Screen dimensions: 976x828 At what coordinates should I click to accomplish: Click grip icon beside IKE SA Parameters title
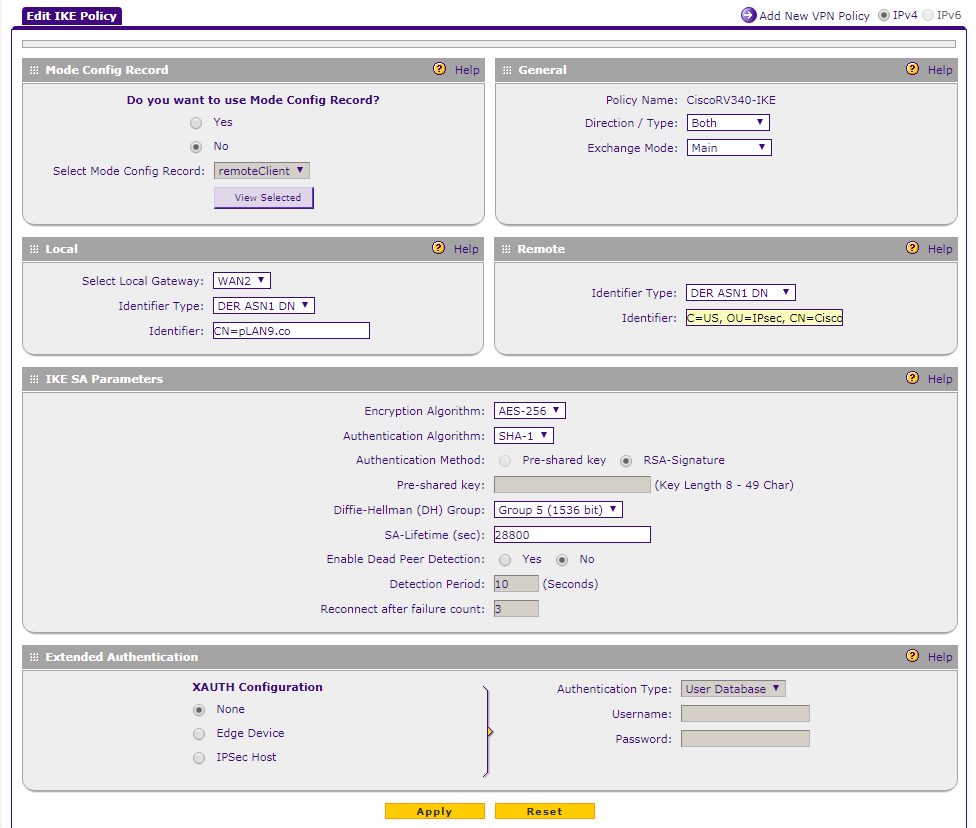[34, 379]
